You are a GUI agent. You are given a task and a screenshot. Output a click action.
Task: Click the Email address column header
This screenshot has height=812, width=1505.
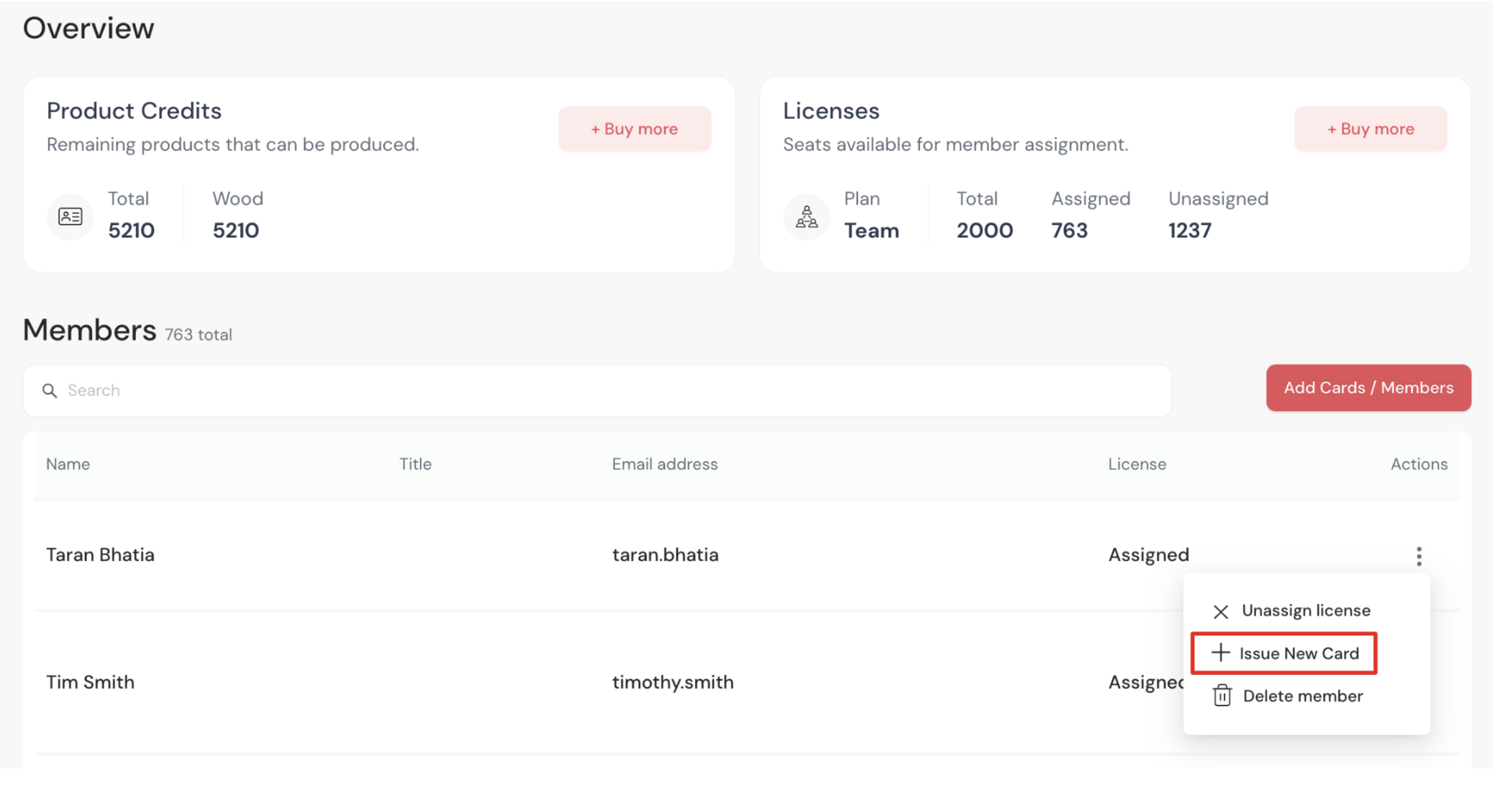click(x=664, y=464)
